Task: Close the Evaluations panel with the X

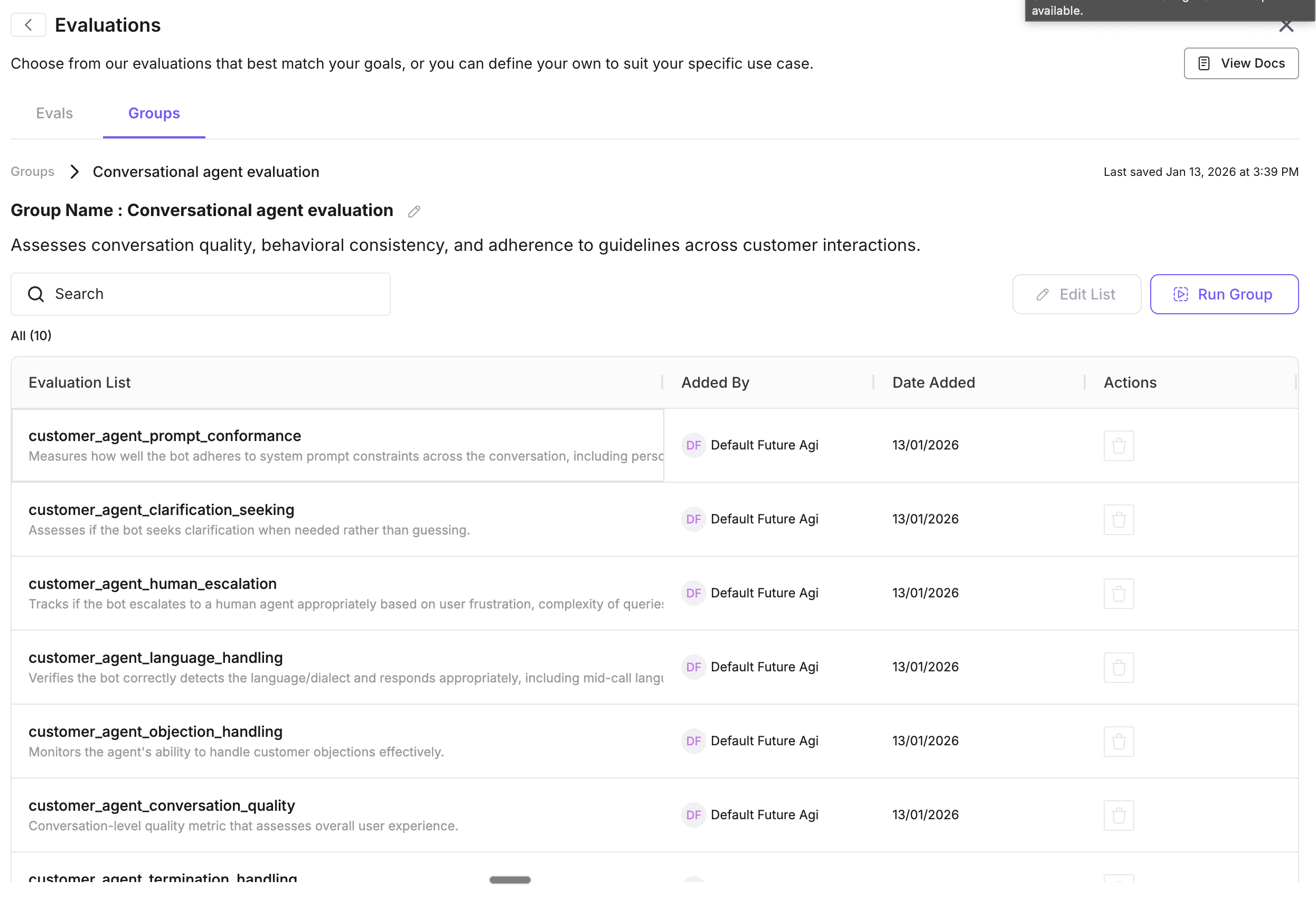Action: coord(1286,26)
